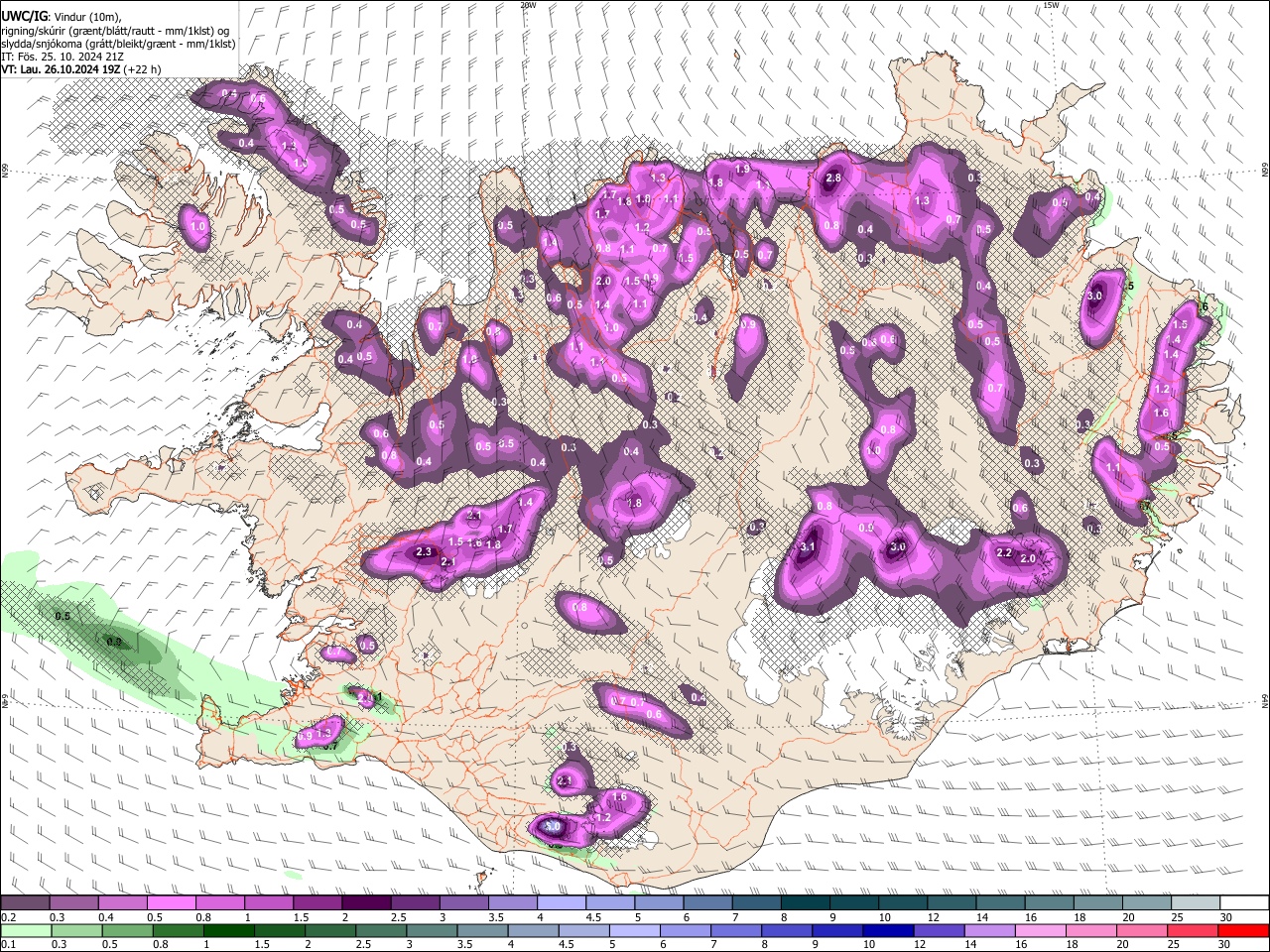Image resolution: width=1270 pixels, height=952 pixels.
Task: Click the '0.2' label under top legend row
Action: (x=8, y=917)
